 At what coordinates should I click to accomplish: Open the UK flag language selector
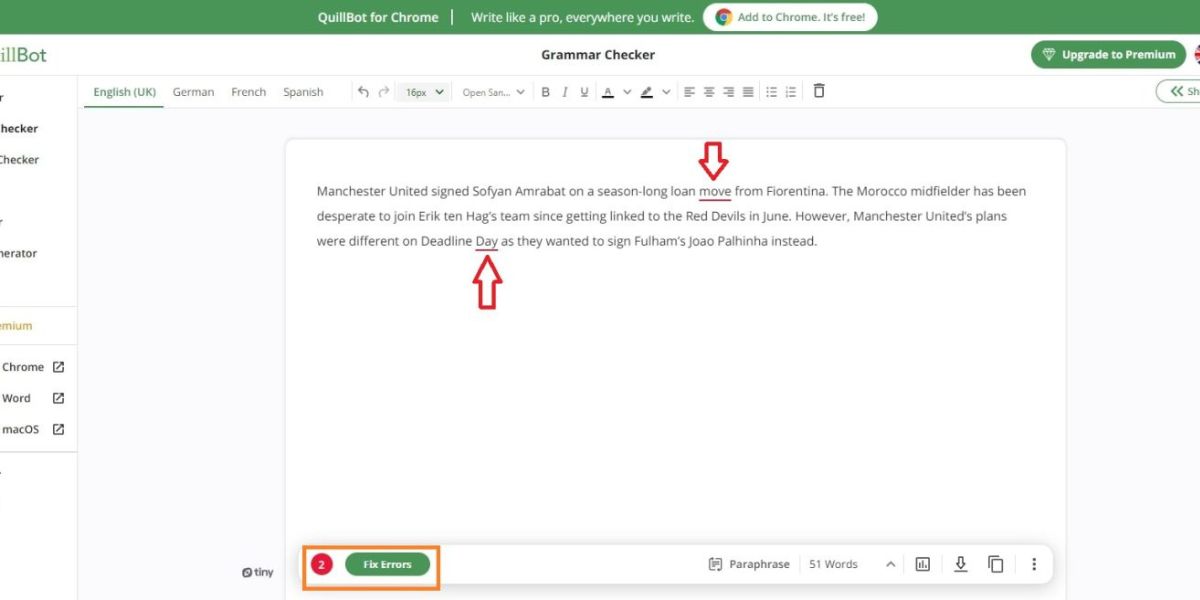[1196, 55]
